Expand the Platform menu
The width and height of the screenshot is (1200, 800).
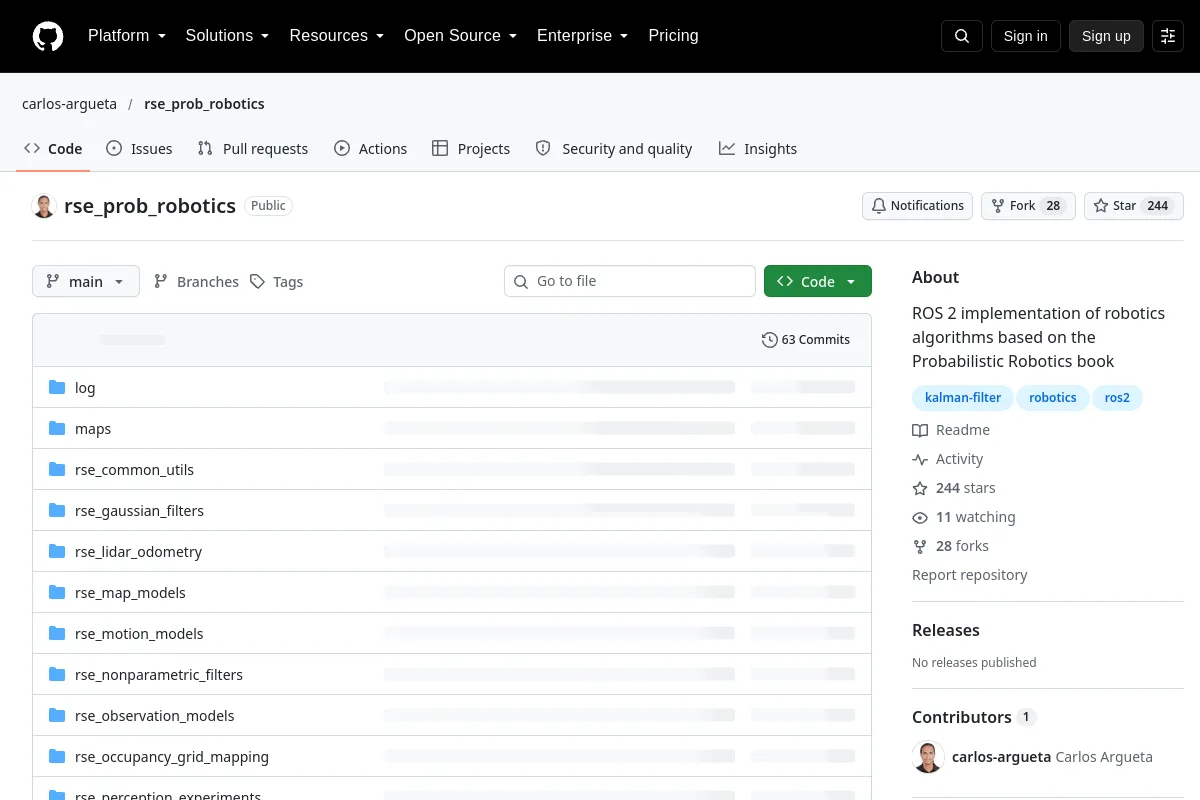(126, 36)
